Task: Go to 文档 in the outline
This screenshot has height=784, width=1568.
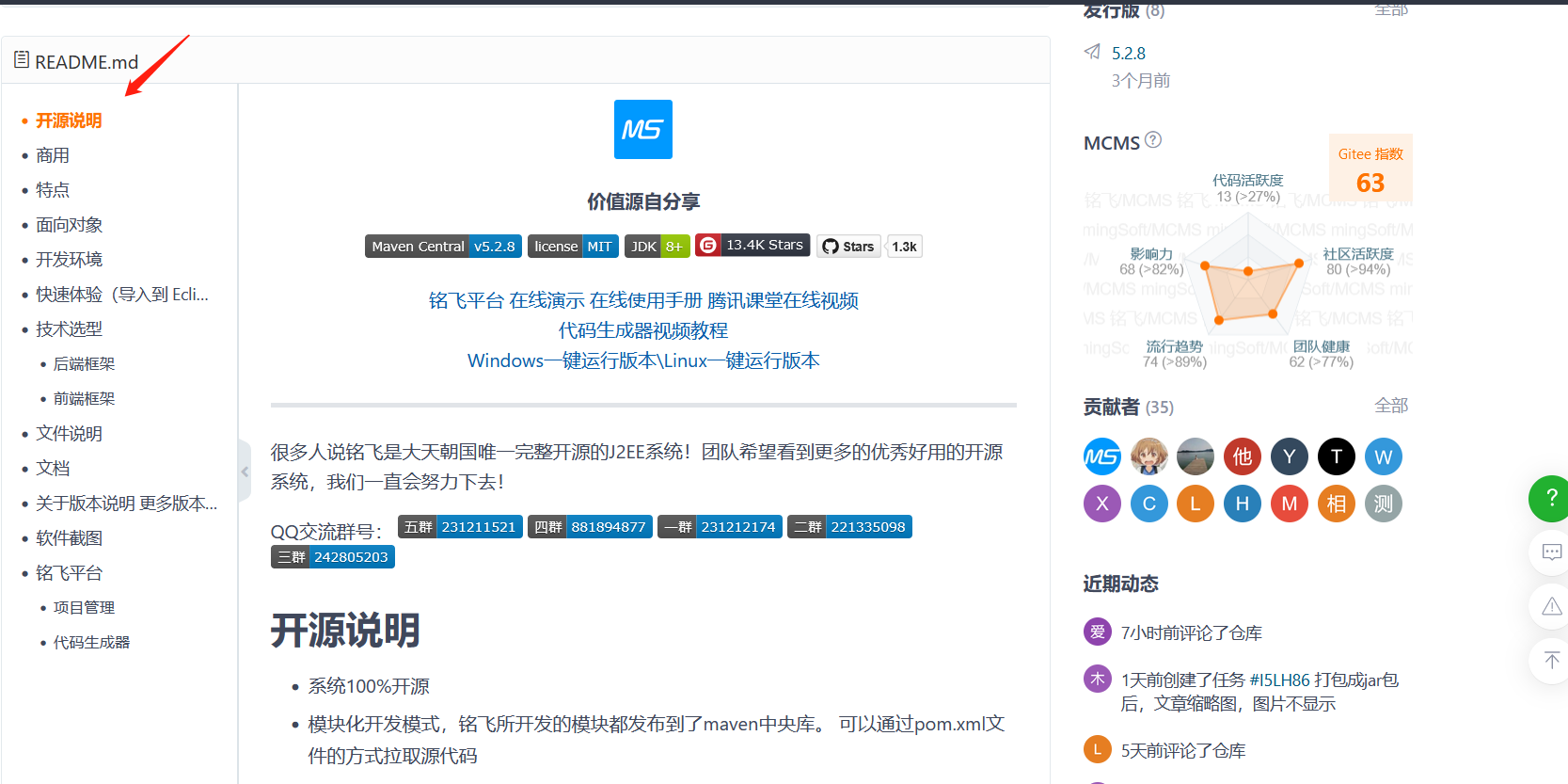Action: tap(53, 469)
